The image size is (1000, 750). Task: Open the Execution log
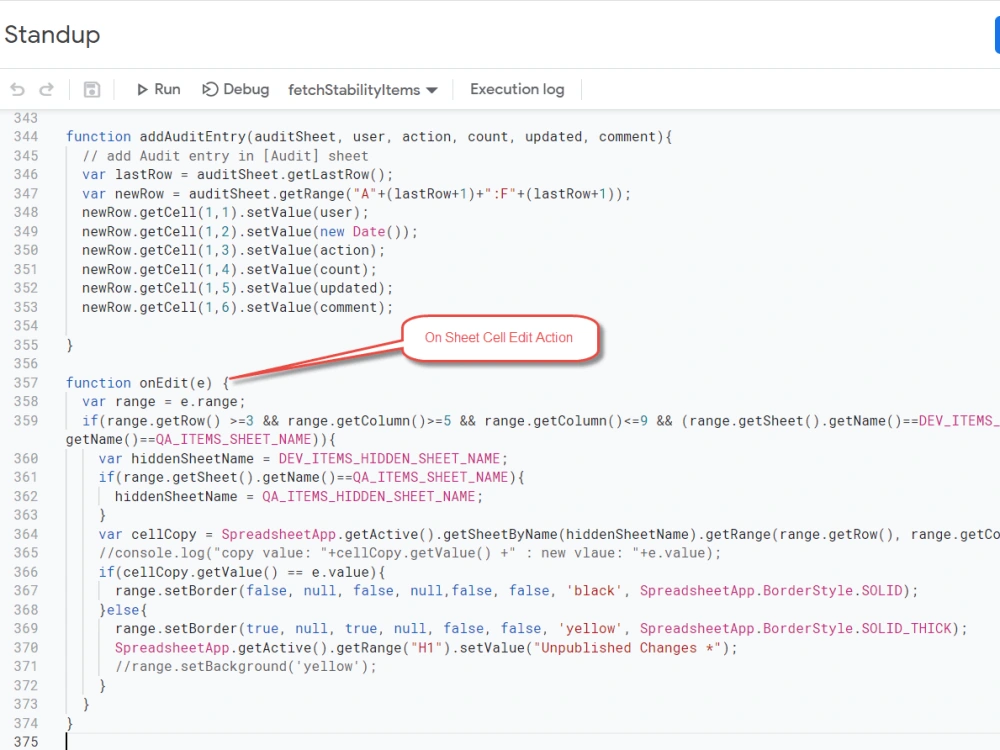517,89
